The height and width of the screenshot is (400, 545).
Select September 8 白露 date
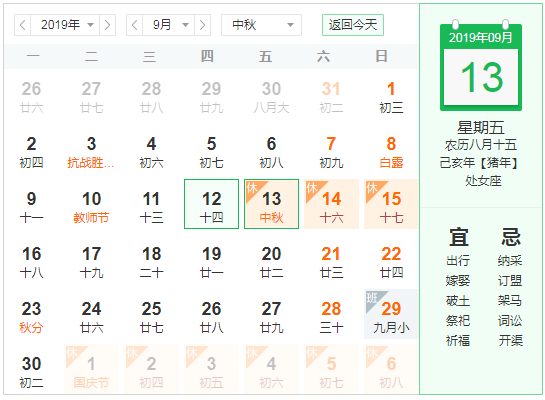coord(391,152)
